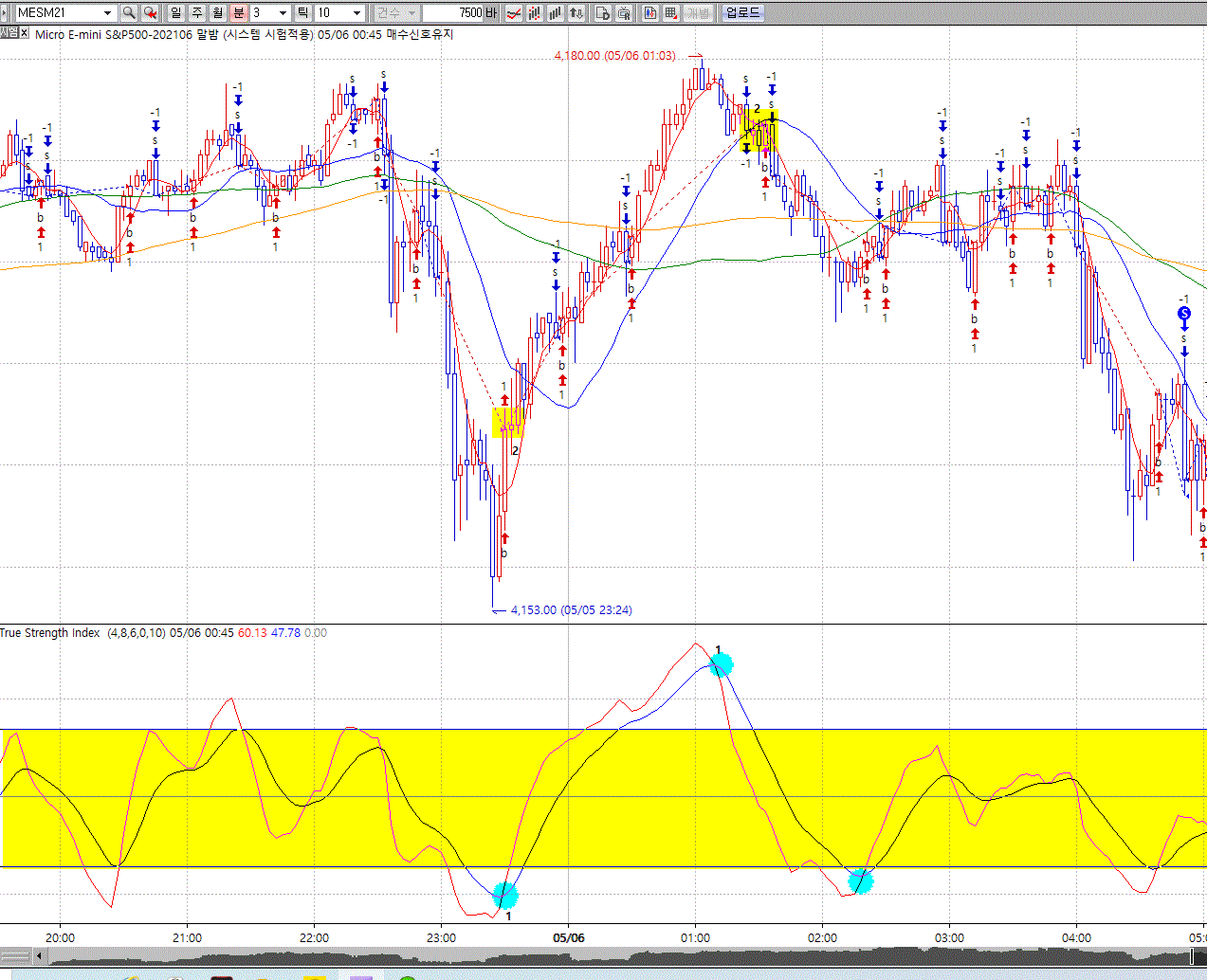Viewport: 1207px width, 980px height.
Task: Select the 주 (weekly) period toggle
Action: pyautogui.click(x=197, y=12)
